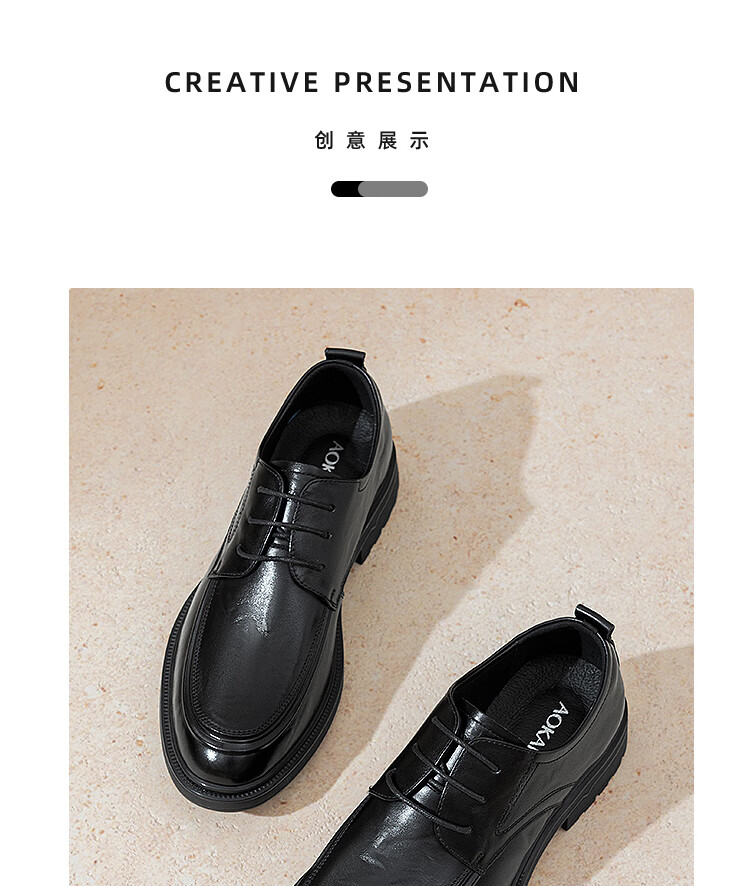Click the 创意展示 subtitle text
750x886 pixels.
pos(372,140)
